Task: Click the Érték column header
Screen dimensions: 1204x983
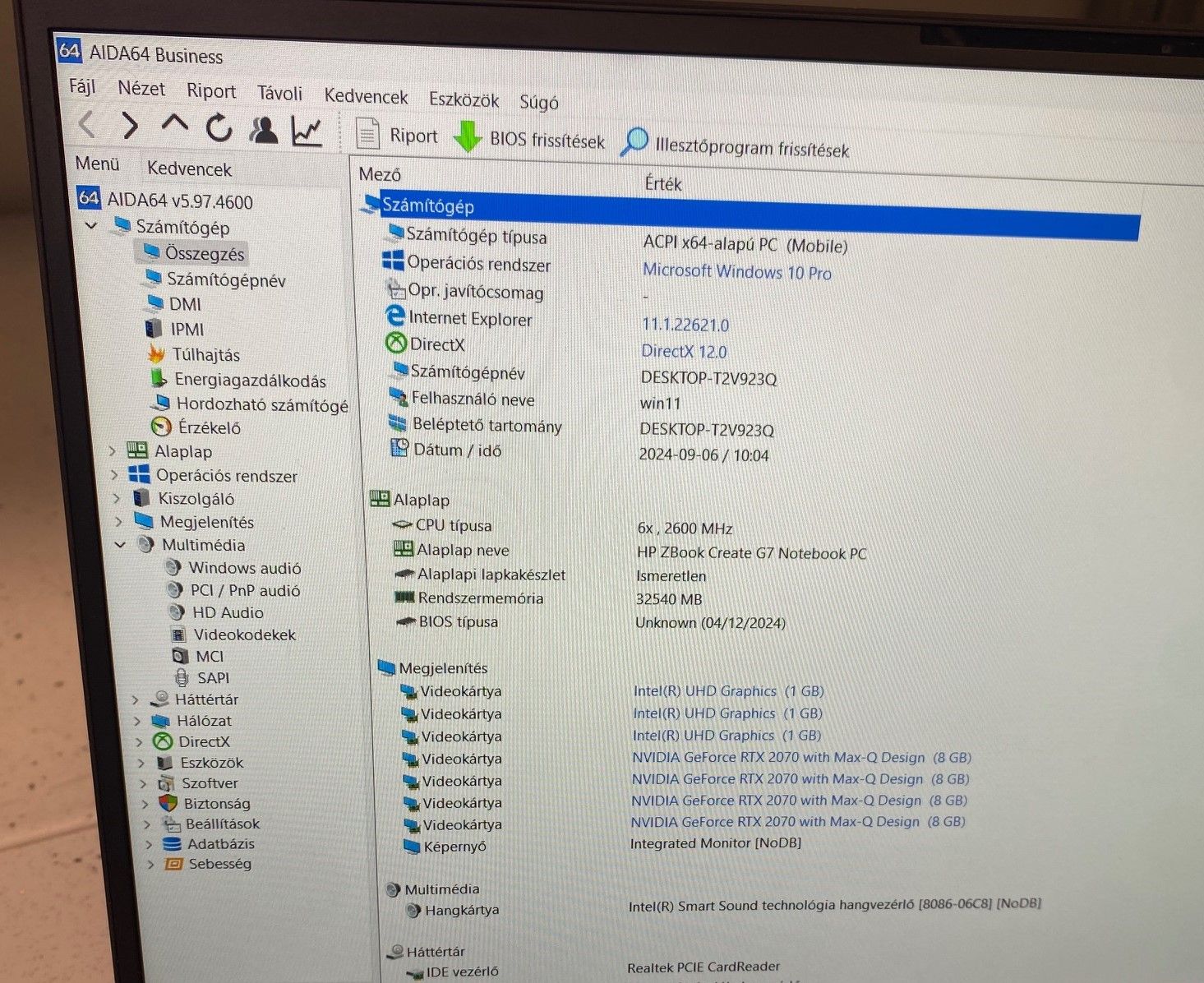Action: [663, 183]
